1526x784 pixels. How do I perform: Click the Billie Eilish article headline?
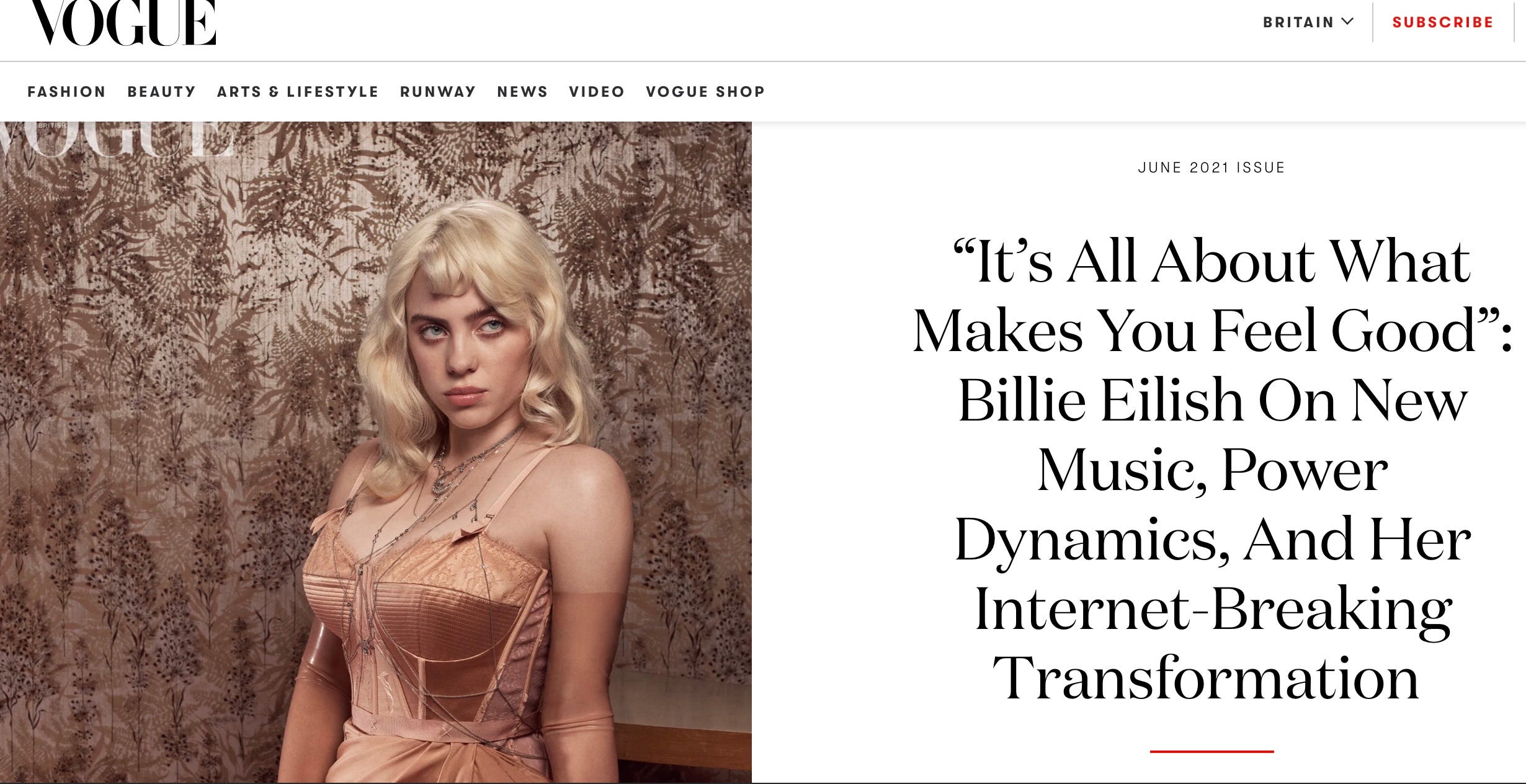click(1211, 470)
